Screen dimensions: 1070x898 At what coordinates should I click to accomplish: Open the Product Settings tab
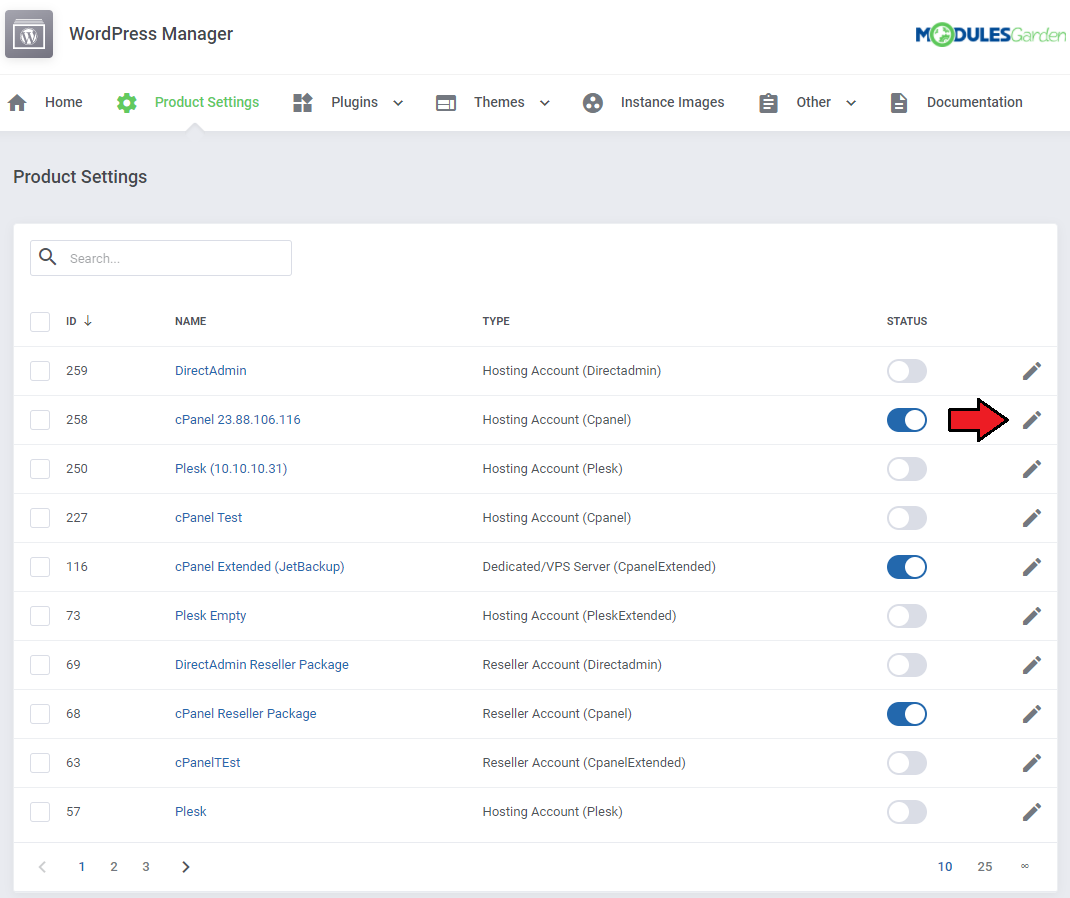(207, 102)
